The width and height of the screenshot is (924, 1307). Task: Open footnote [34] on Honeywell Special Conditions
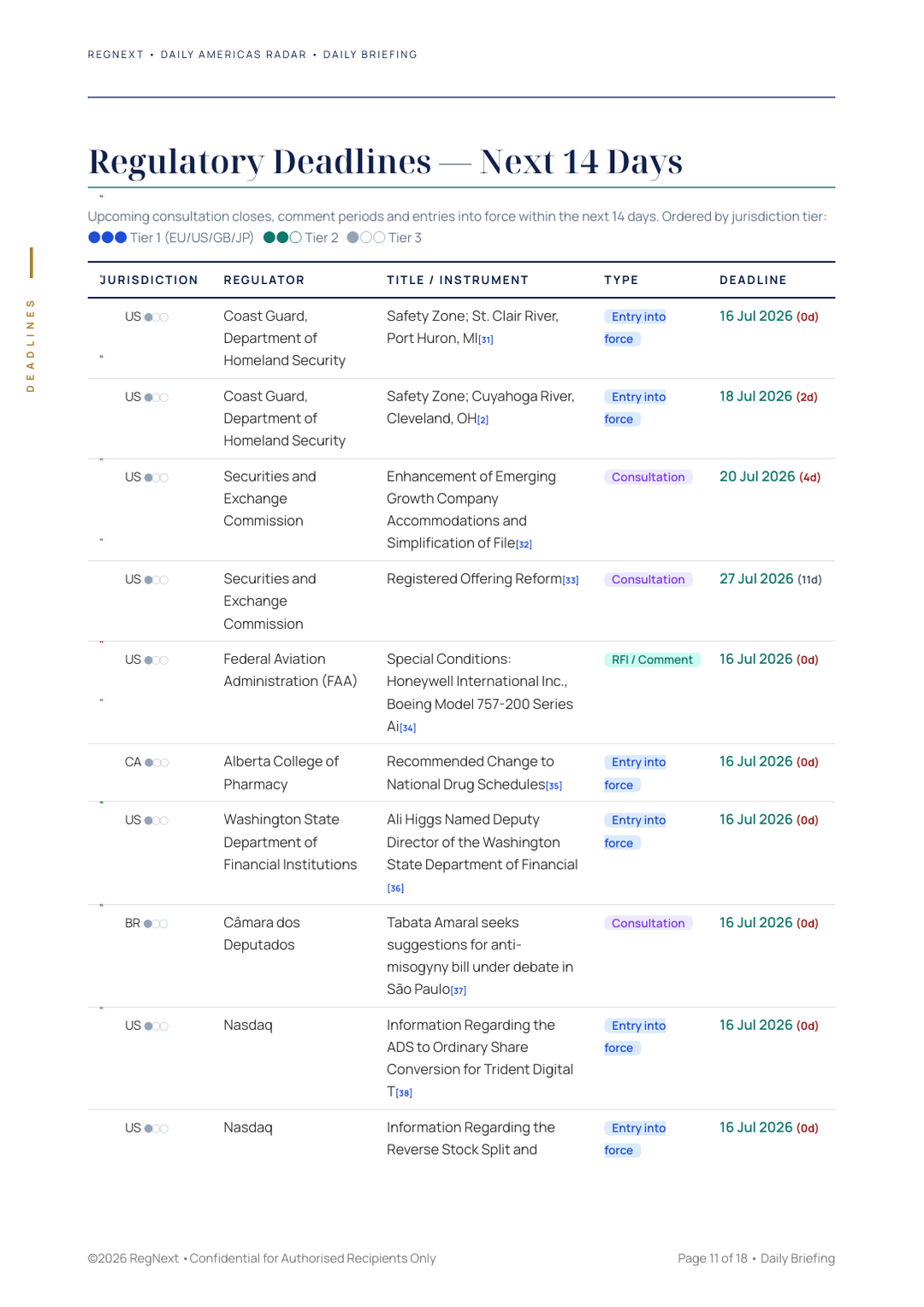[x=408, y=728]
